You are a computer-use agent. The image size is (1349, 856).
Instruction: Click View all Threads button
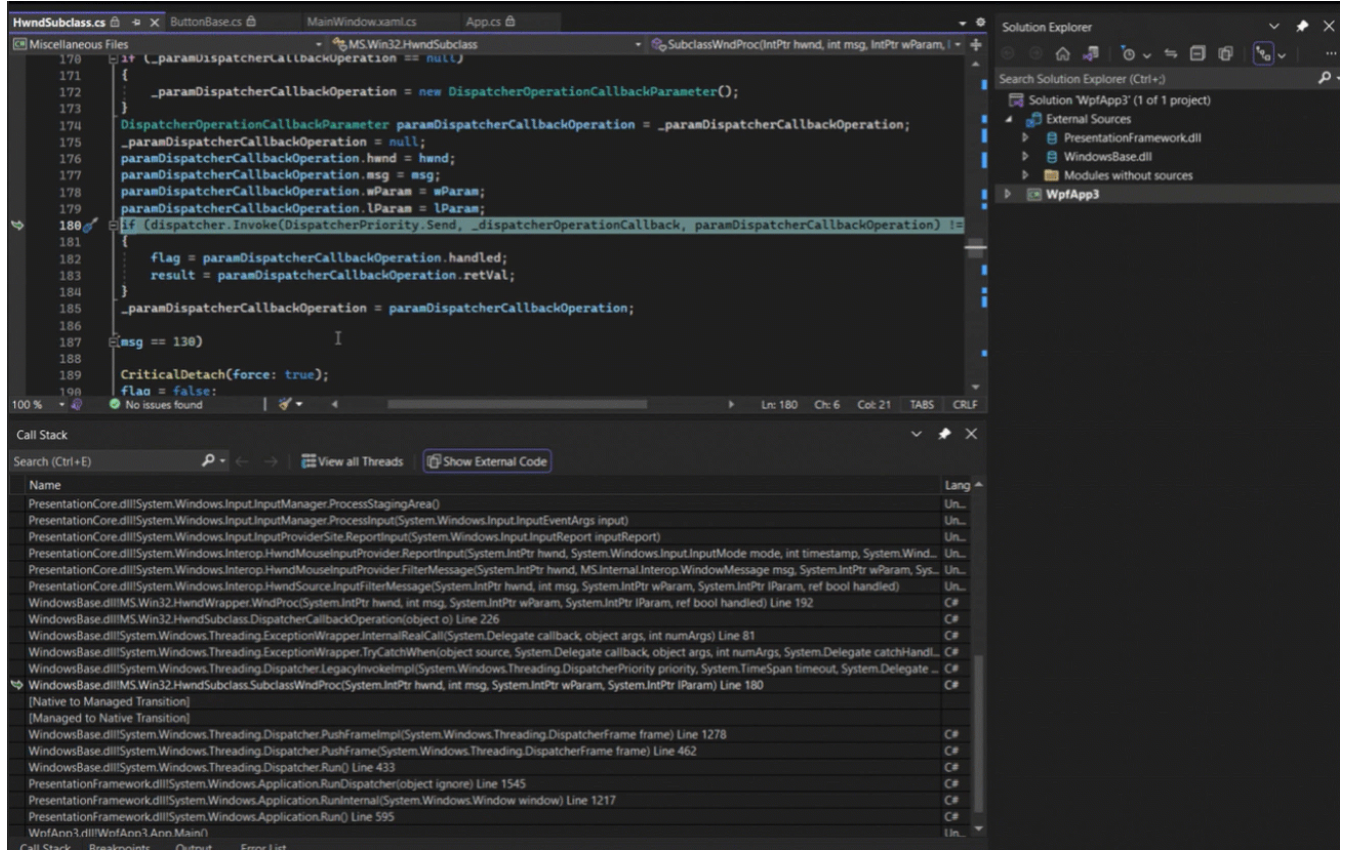[x=352, y=461]
